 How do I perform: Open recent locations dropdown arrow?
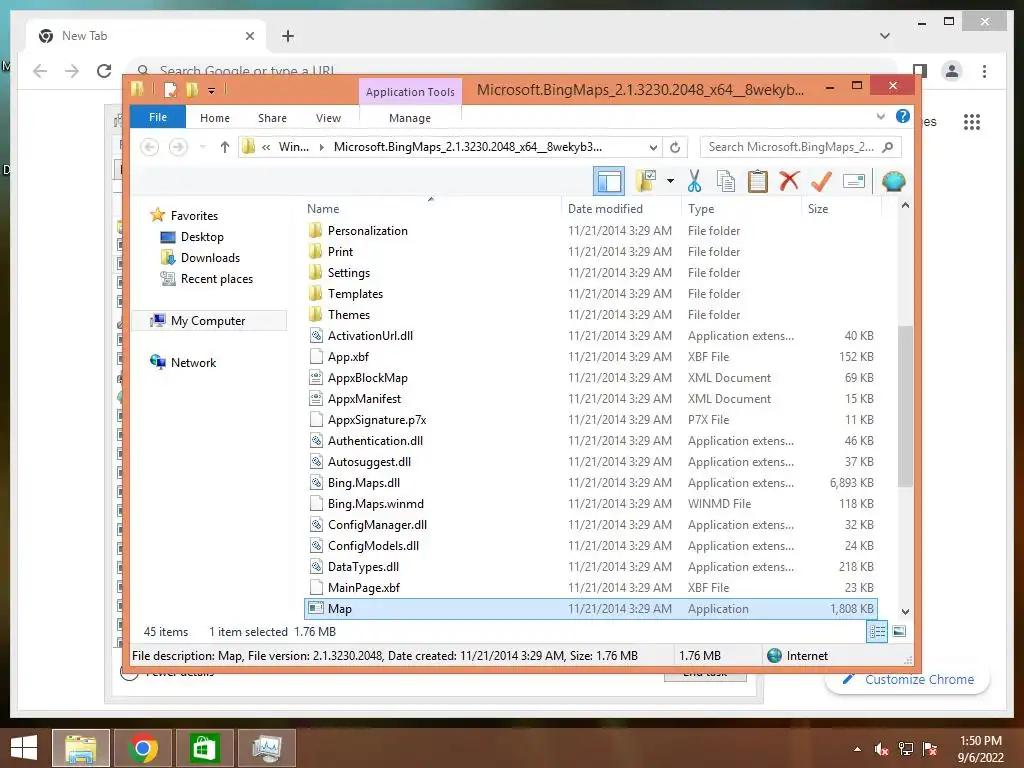202,147
